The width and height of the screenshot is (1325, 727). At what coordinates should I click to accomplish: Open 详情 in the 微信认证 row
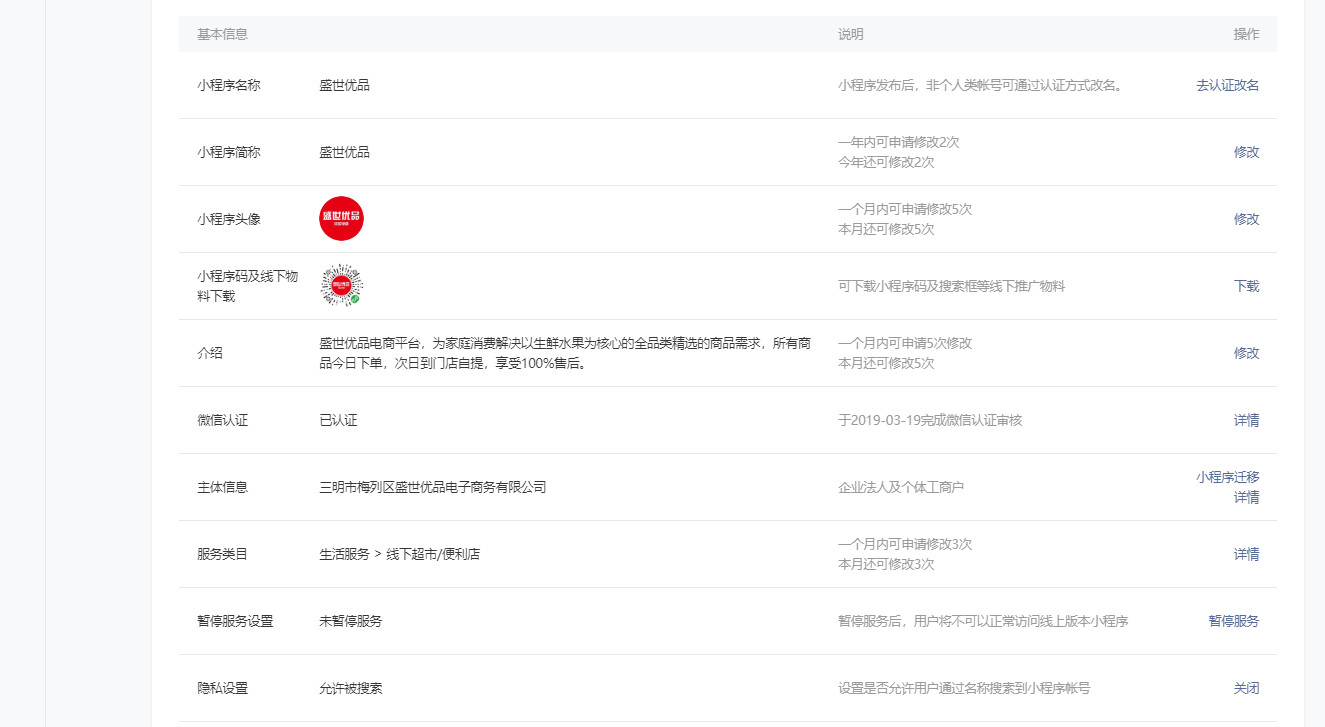point(1246,420)
